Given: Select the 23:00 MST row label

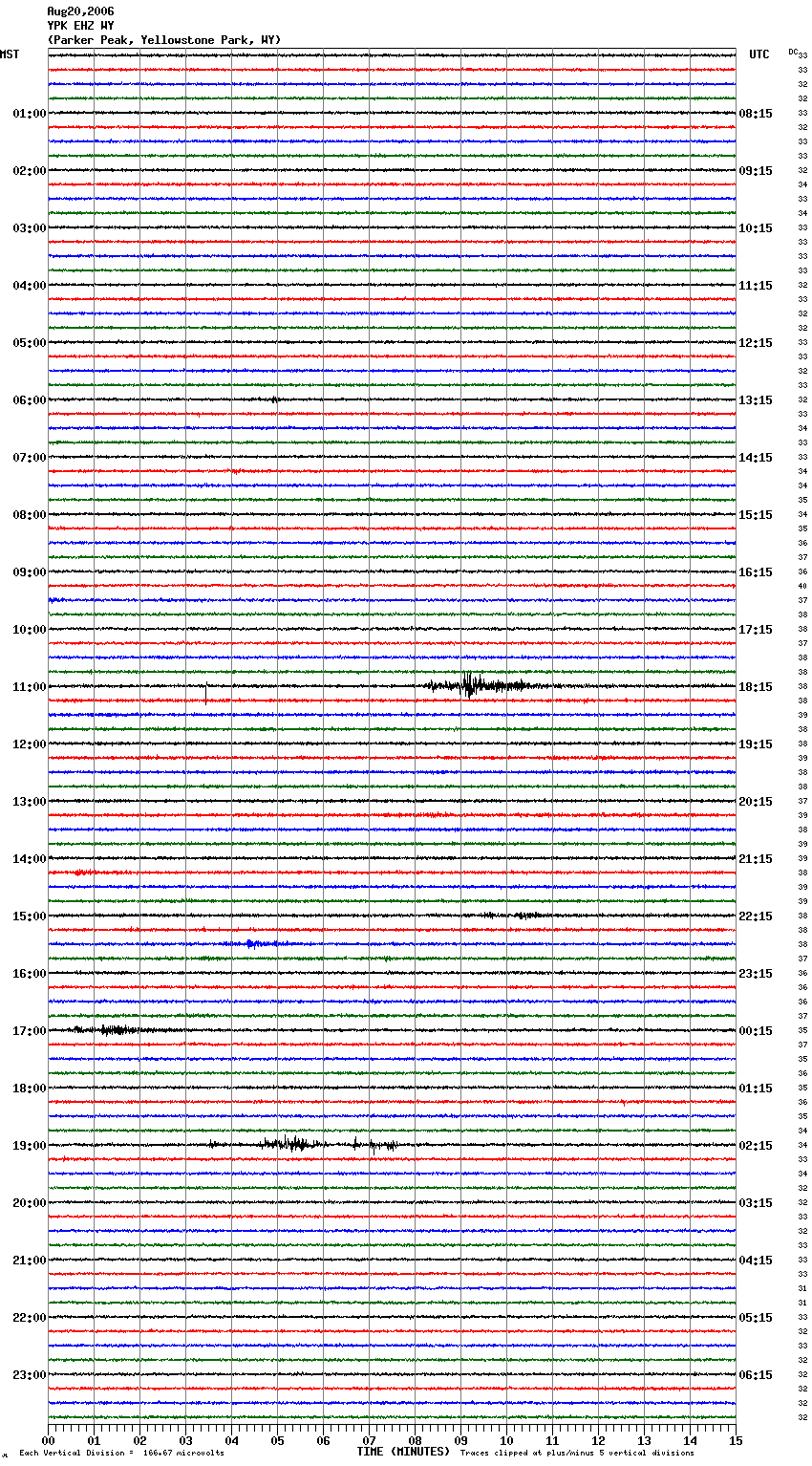Looking at the screenshot, I should 30,1375.
